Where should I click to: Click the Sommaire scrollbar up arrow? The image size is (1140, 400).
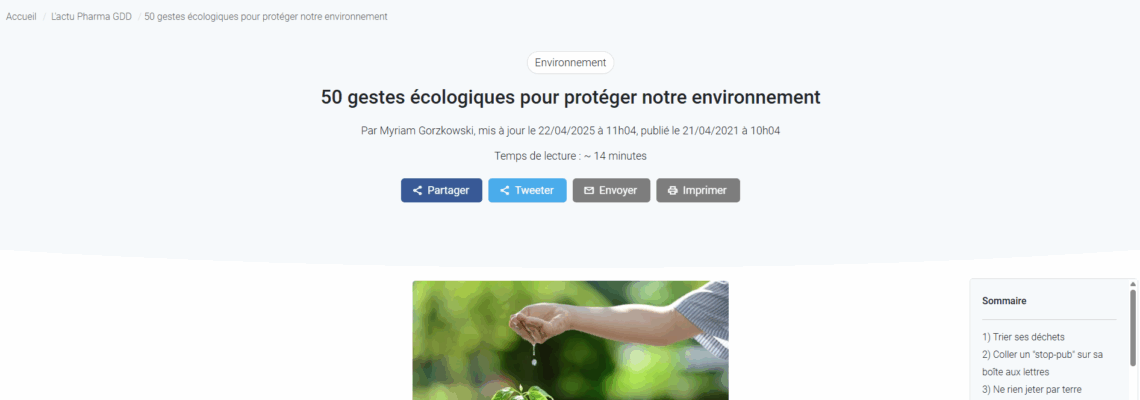[x=1133, y=284]
